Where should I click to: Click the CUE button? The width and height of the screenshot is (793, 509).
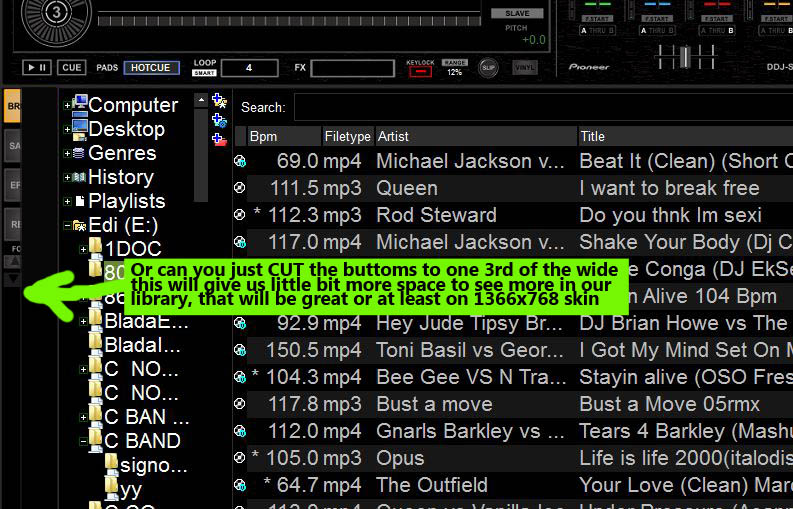coord(71,67)
